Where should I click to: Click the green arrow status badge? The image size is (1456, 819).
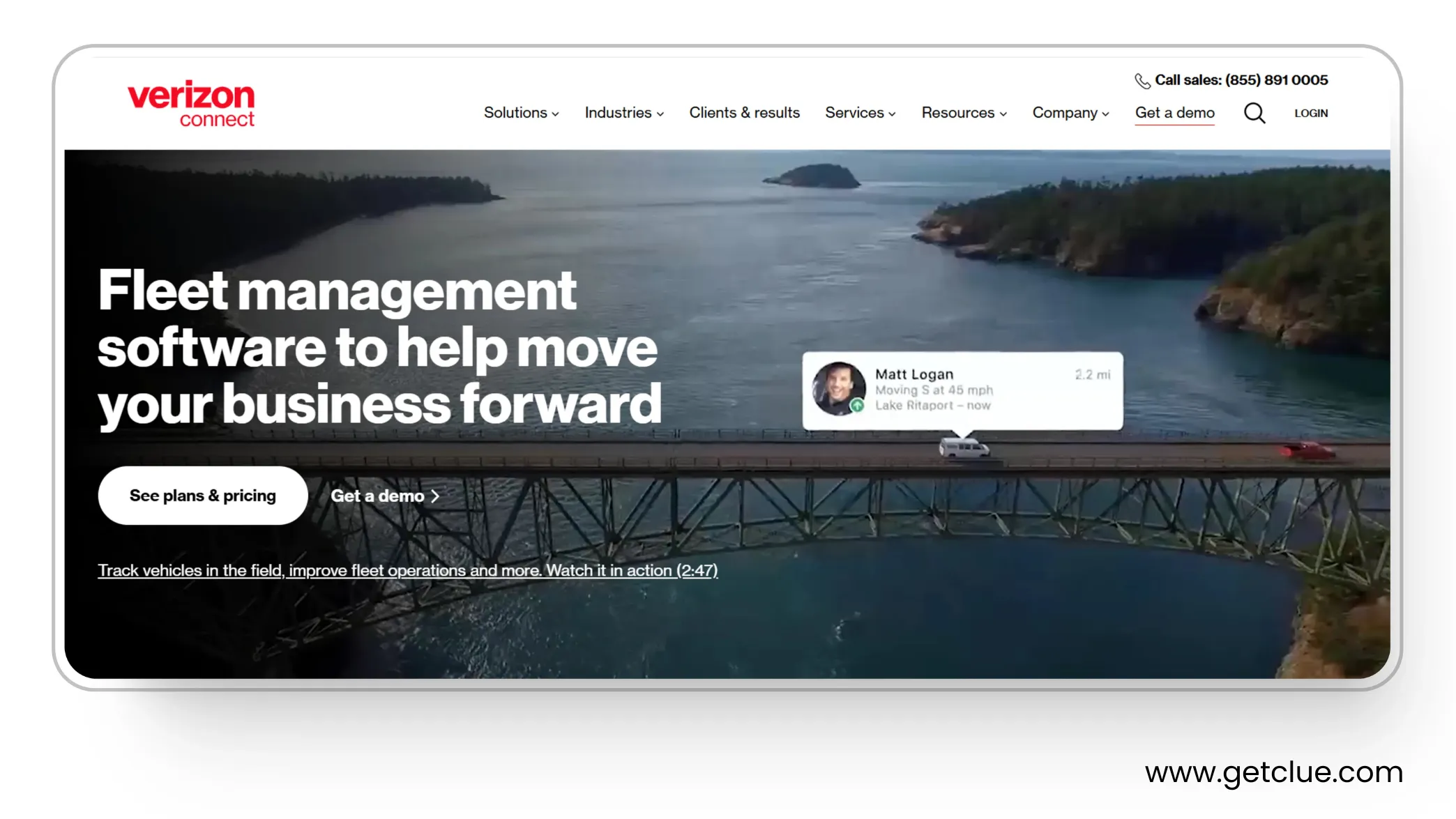[x=857, y=406]
